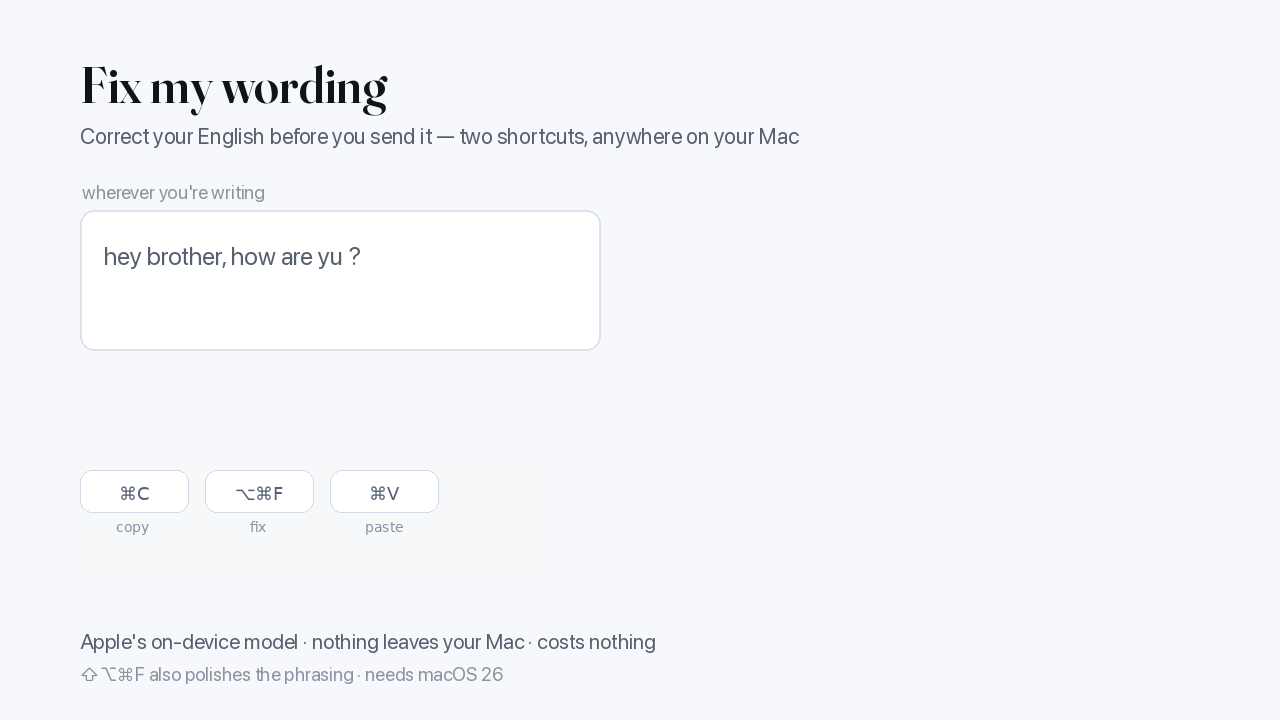Click the 'fix' caption
Screen dimensions: 1280x720
point(258,527)
